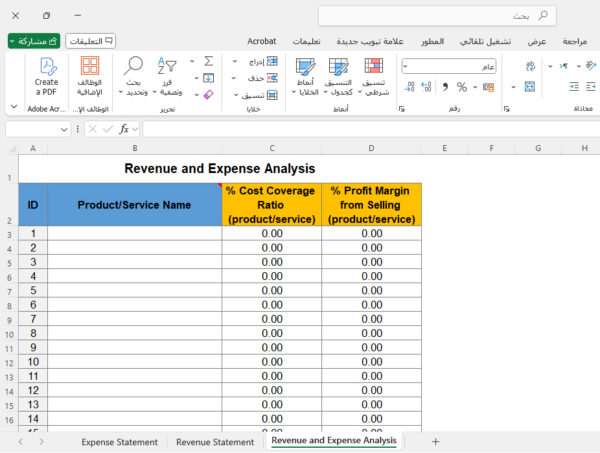Click the Insert Function fx icon
This screenshot has width=600, height=453.
pyautogui.click(x=125, y=129)
